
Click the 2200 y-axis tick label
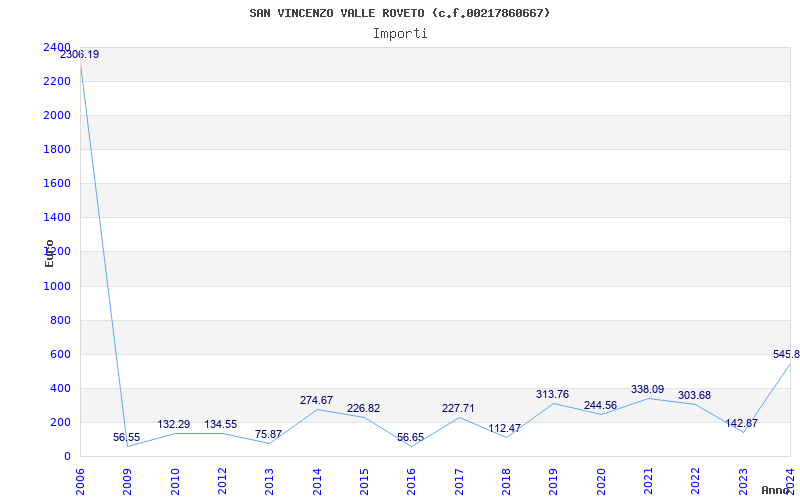pyautogui.click(x=57, y=81)
